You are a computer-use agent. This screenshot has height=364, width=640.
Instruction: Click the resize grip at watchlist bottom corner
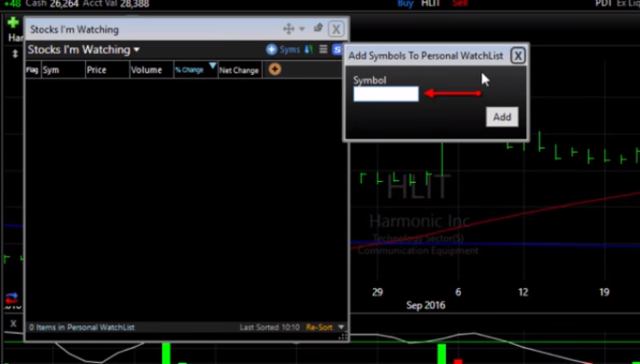[x=343, y=336]
